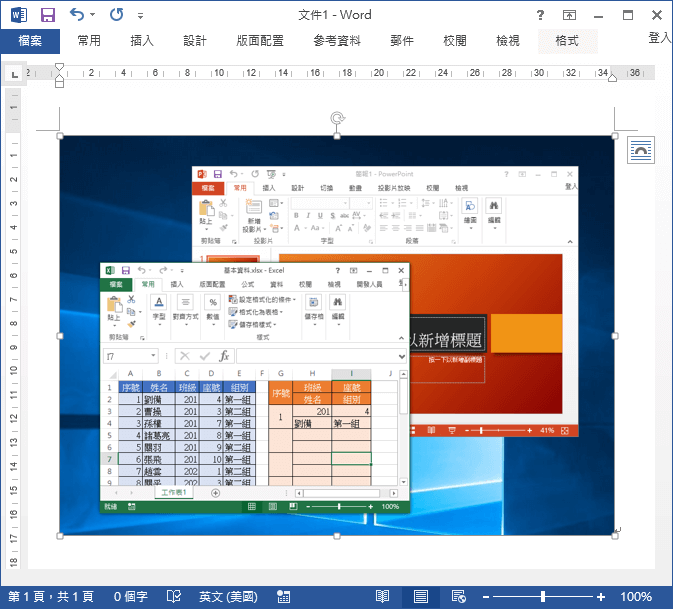
Task: Click the right indent marker on ruler
Action: point(612,78)
